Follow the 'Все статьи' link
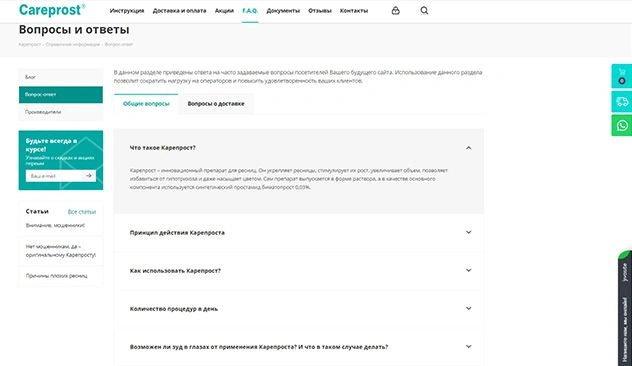Image resolution: width=632 pixels, height=366 pixels. [x=82, y=212]
